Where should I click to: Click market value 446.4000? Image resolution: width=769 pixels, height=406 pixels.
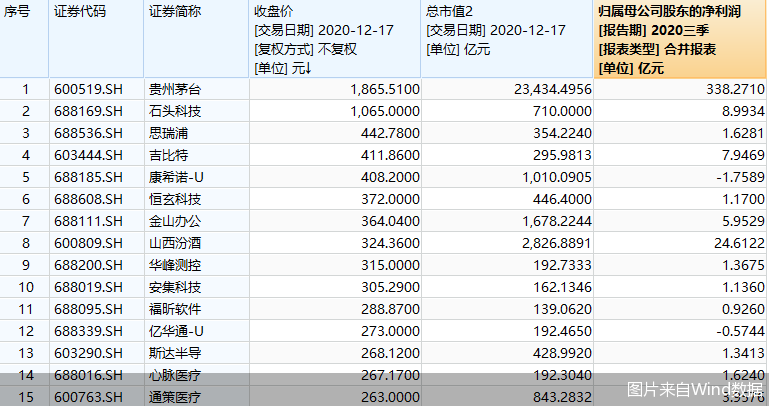[562, 199]
